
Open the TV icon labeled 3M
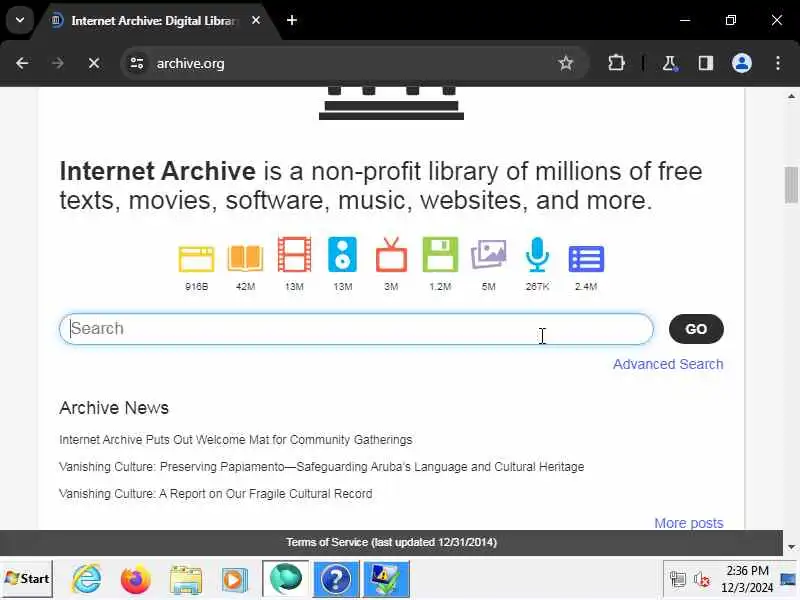(391, 255)
